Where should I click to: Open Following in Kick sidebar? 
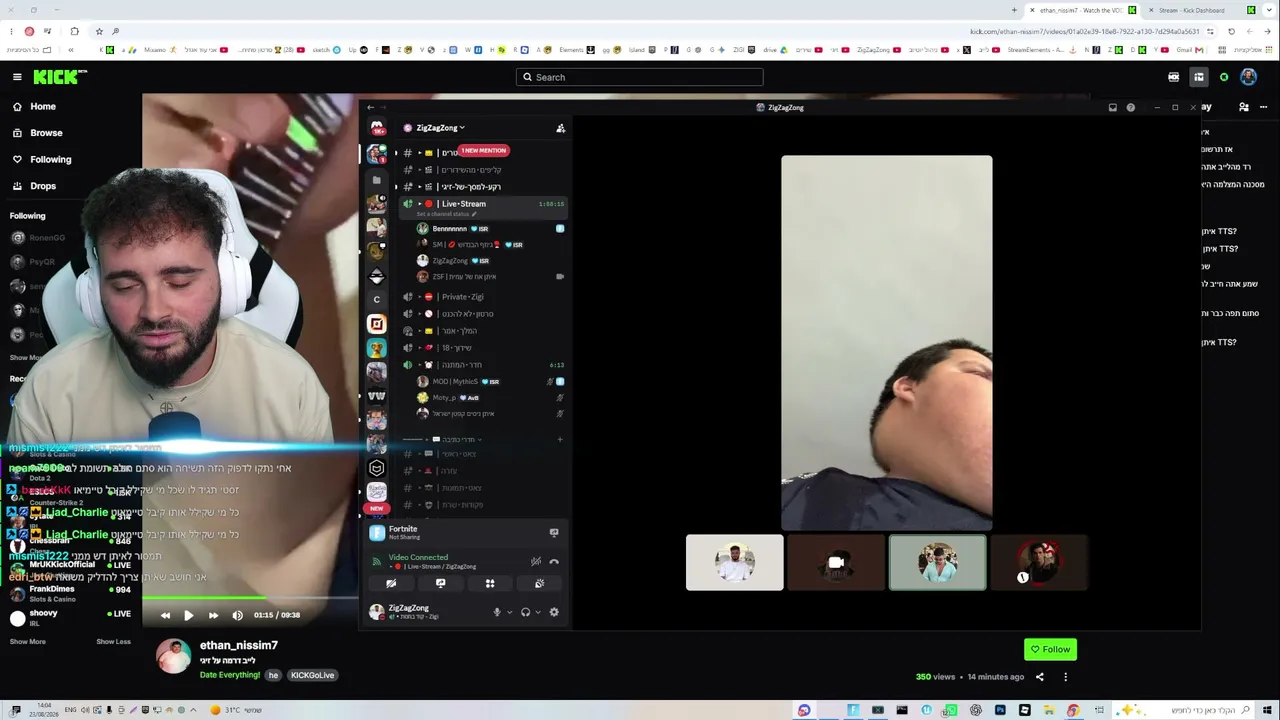pos(41,159)
